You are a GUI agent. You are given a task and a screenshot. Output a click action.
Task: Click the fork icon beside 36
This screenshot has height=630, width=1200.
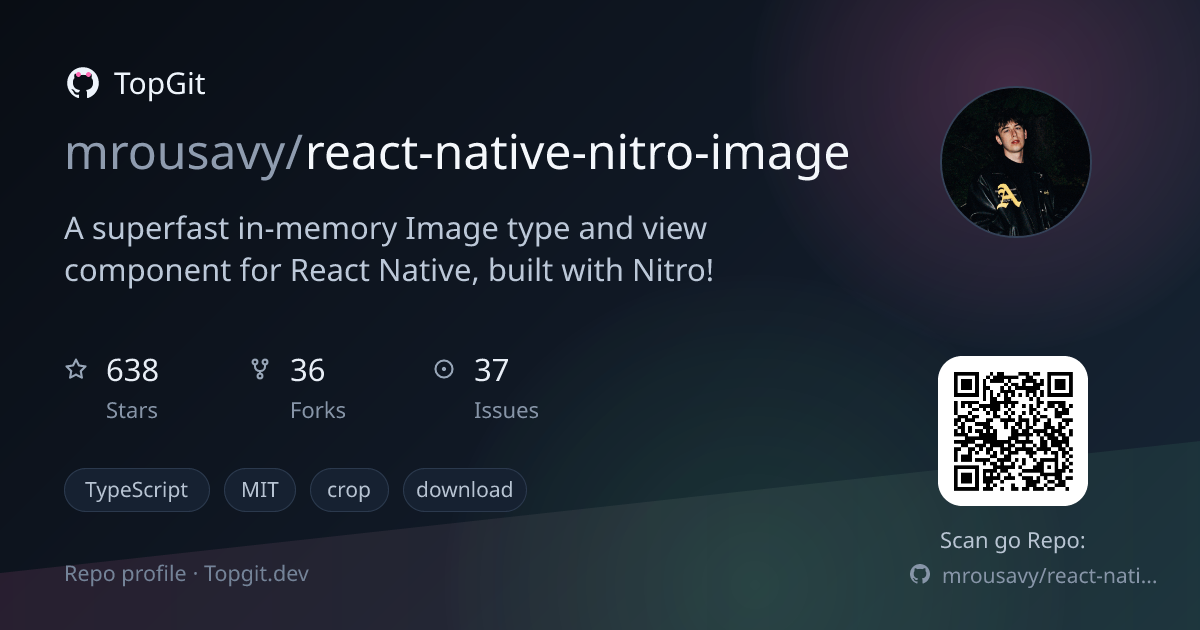[x=260, y=370]
